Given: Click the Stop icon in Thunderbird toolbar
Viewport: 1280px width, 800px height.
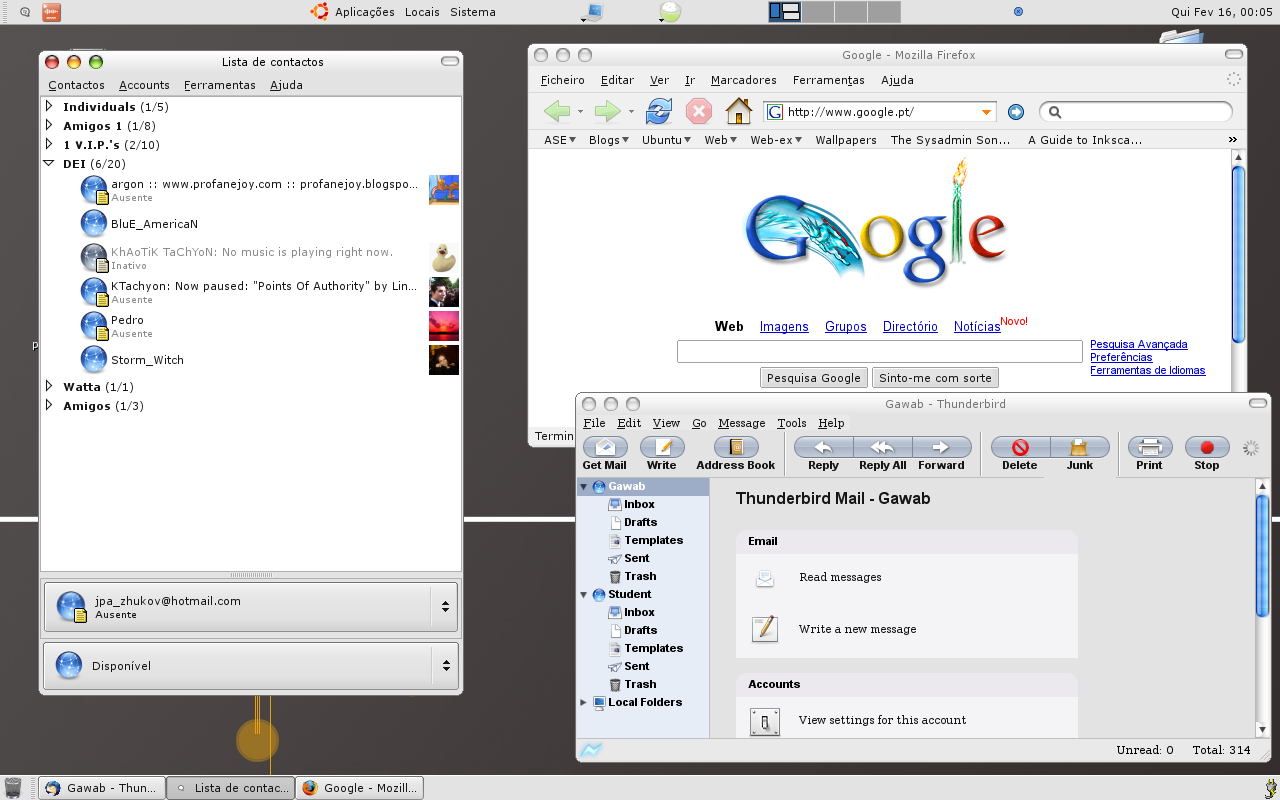Looking at the screenshot, I should click(x=1207, y=447).
